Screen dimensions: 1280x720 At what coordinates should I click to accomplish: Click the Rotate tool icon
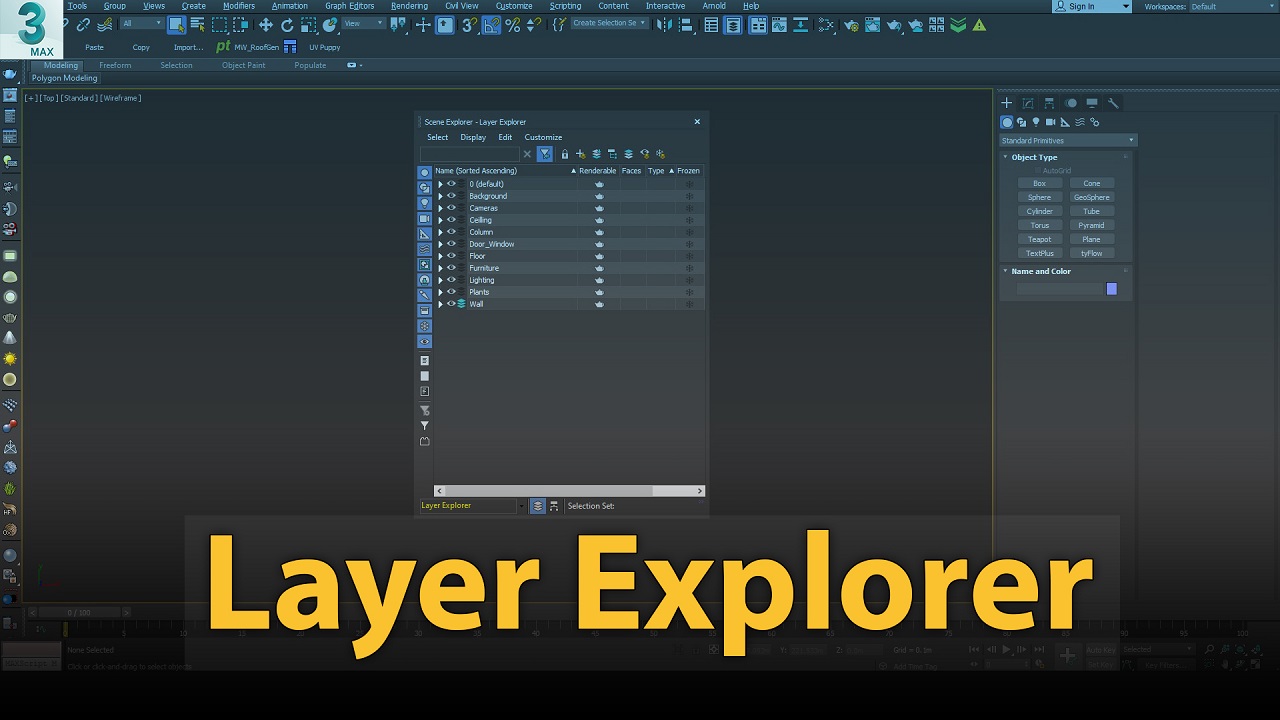tap(287, 25)
